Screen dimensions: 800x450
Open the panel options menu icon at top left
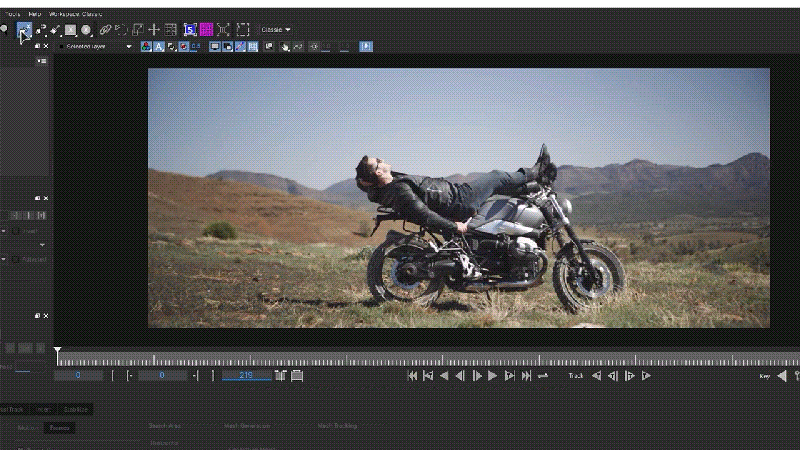[41, 61]
